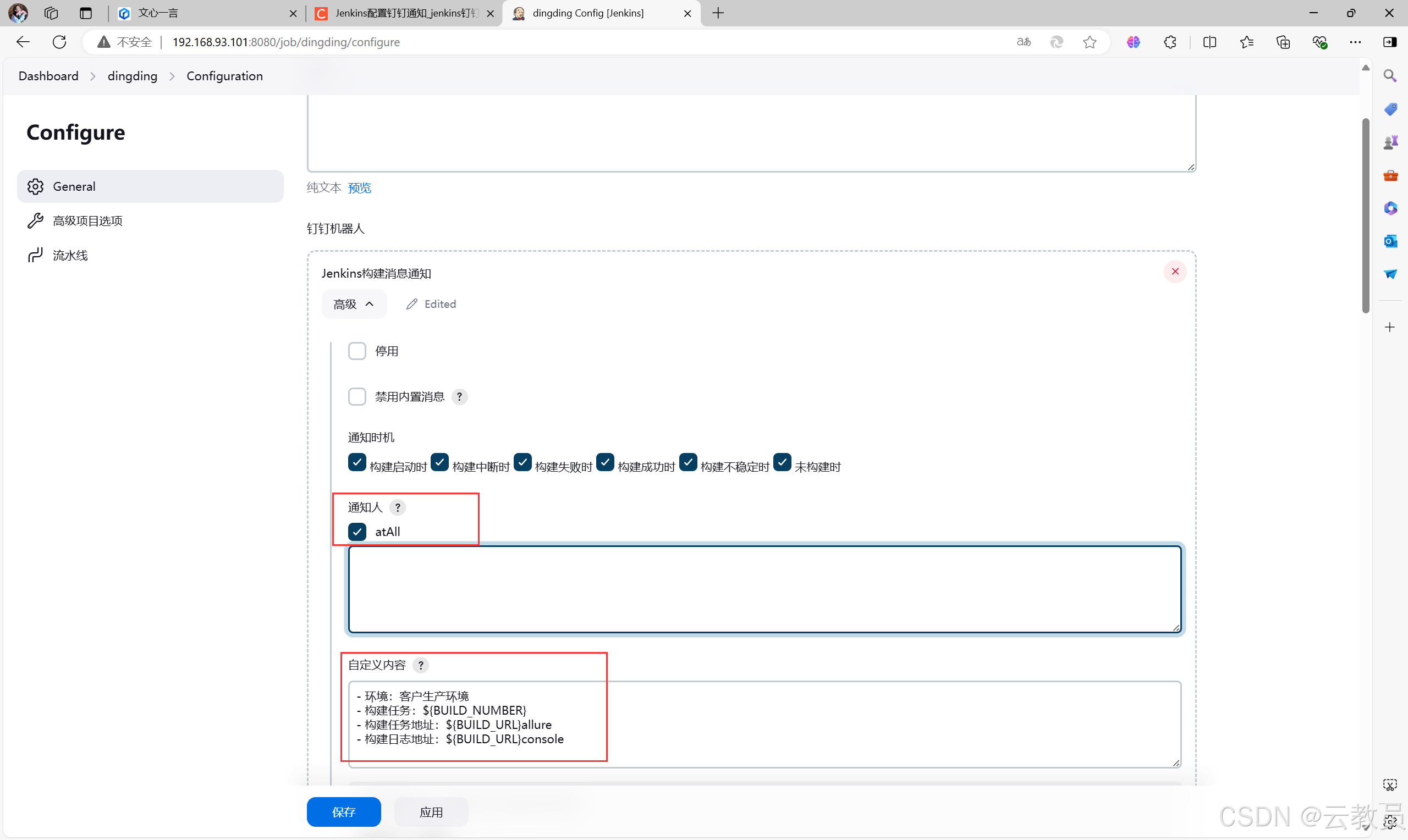
Task: Click the 保存 save button
Action: (x=343, y=811)
